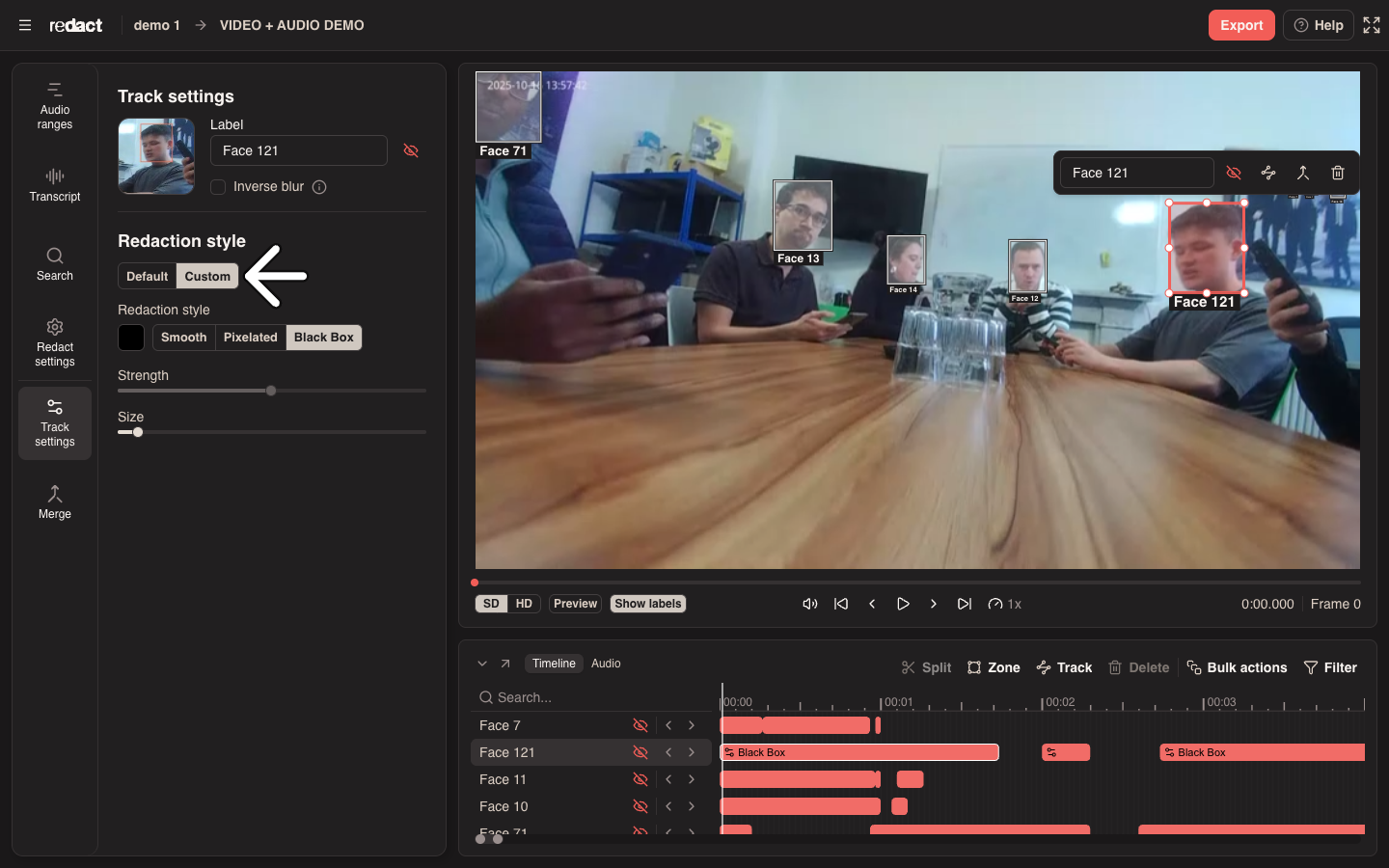Collapse the timeline panel chevron
The image size is (1389, 868).
tap(482, 664)
